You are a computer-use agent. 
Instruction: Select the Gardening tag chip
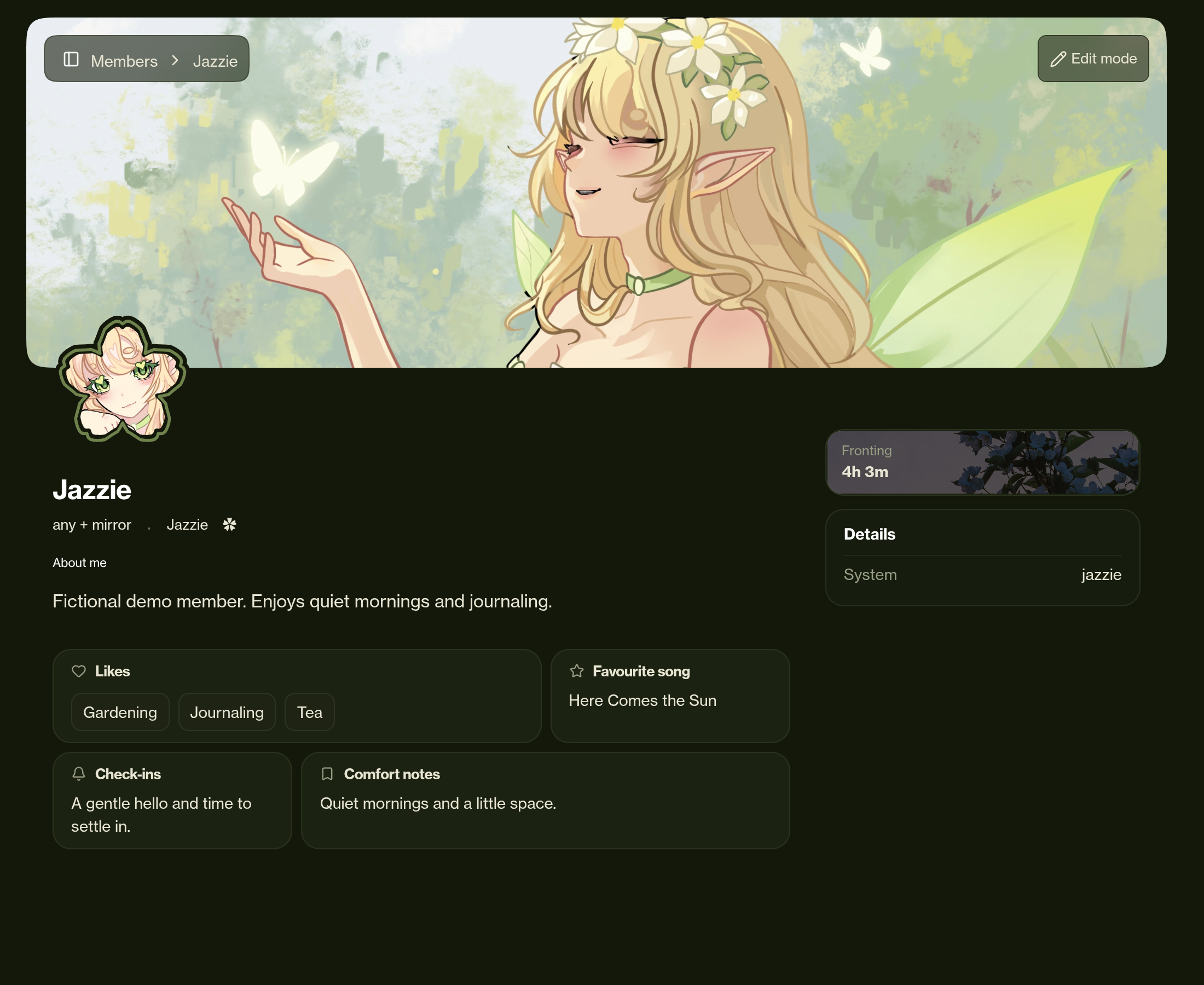pos(120,712)
